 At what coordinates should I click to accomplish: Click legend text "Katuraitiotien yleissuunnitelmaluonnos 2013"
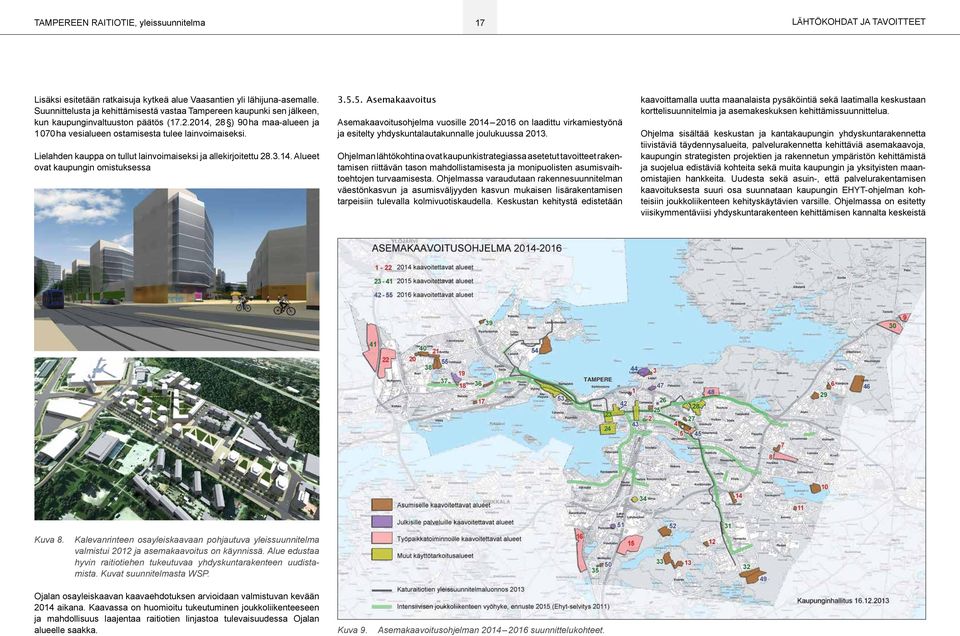460,589
